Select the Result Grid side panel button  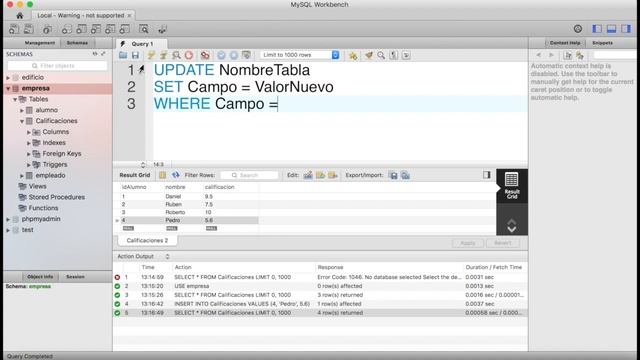tap(512, 186)
